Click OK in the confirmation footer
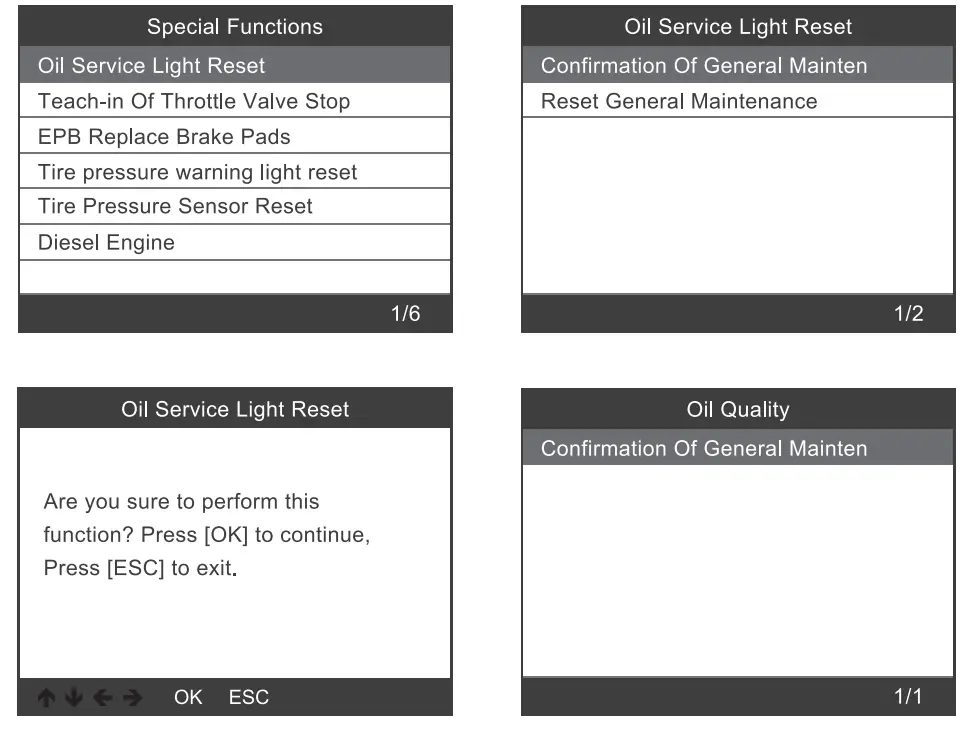The width and height of the screenshot is (972, 729). point(188,697)
